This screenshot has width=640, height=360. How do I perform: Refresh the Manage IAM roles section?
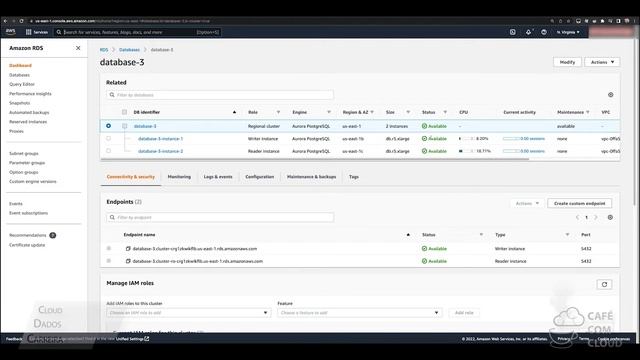point(604,284)
